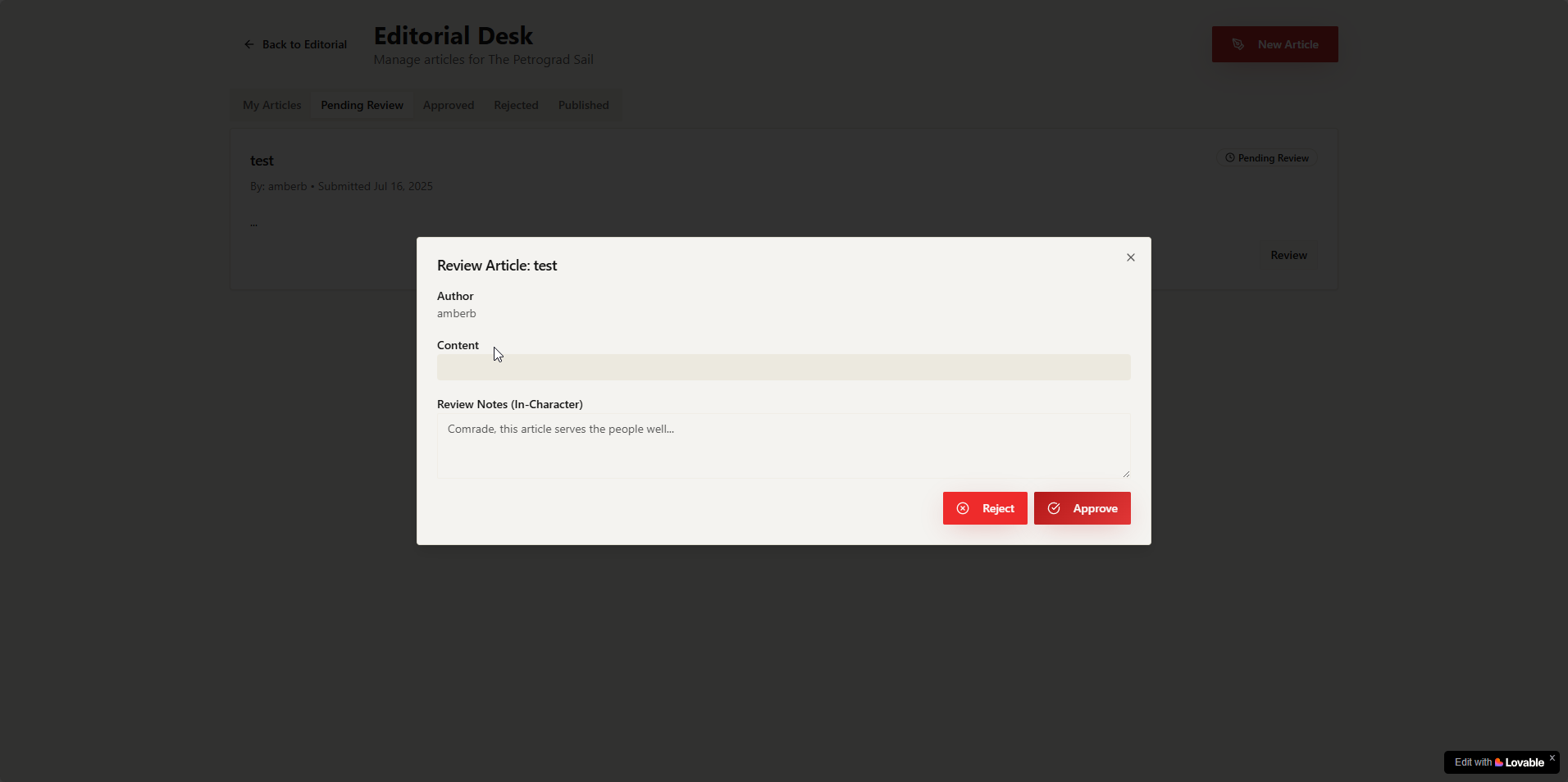The height and width of the screenshot is (782, 1568).
Task: Click Manage articles for The Petrograd Sail
Action: (x=483, y=60)
